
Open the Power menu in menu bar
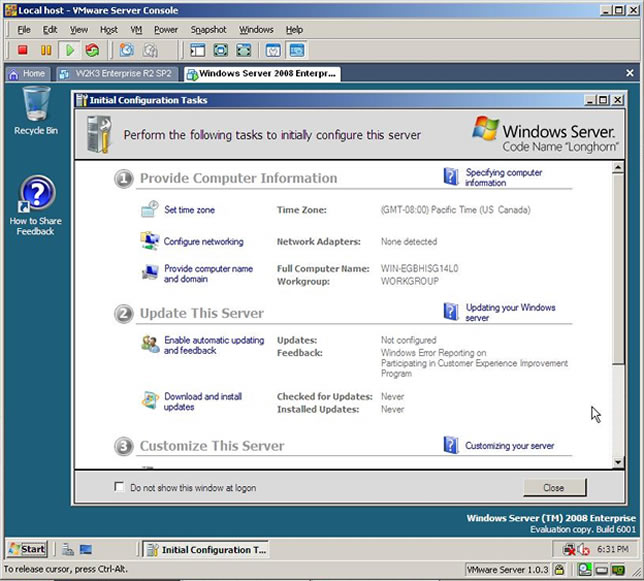tap(166, 30)
